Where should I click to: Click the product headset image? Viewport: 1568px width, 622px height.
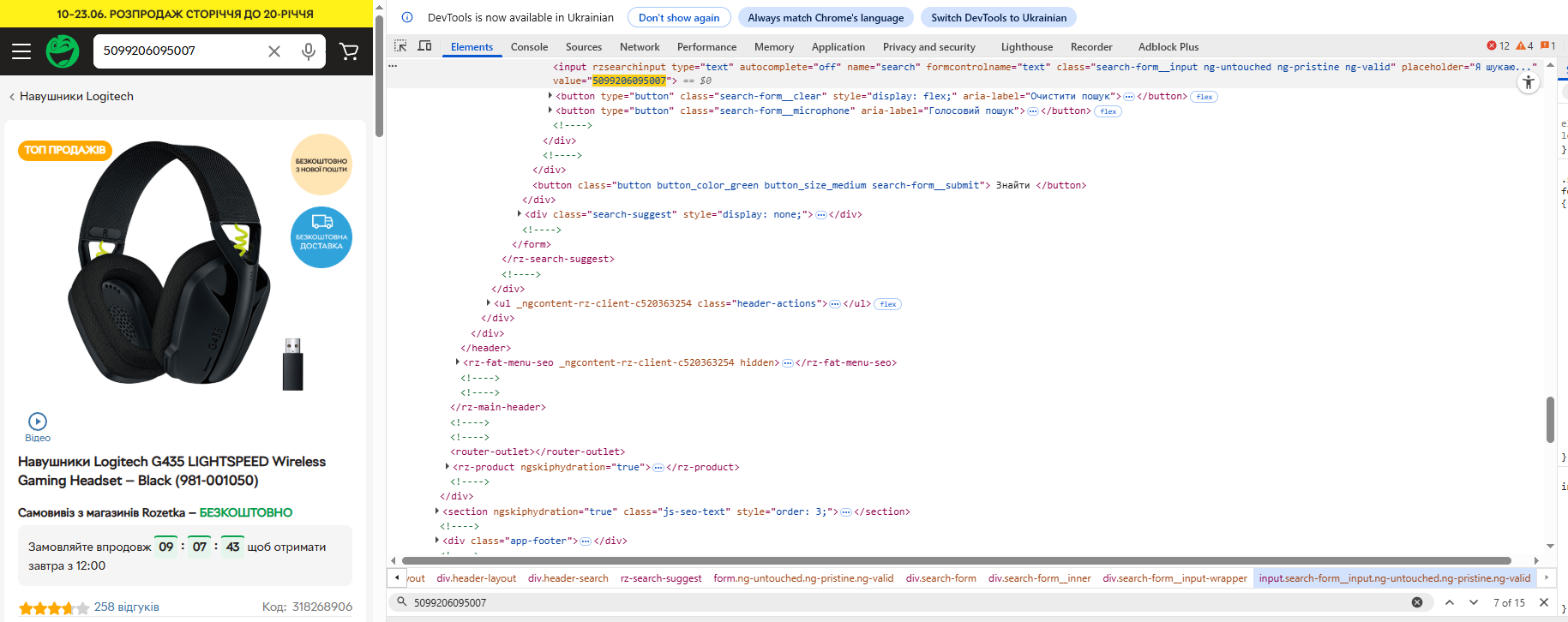click(171, 263)
